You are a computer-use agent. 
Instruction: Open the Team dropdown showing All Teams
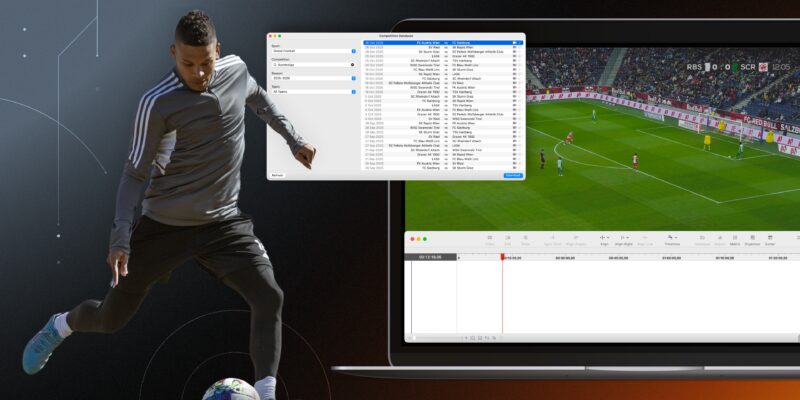353,91
